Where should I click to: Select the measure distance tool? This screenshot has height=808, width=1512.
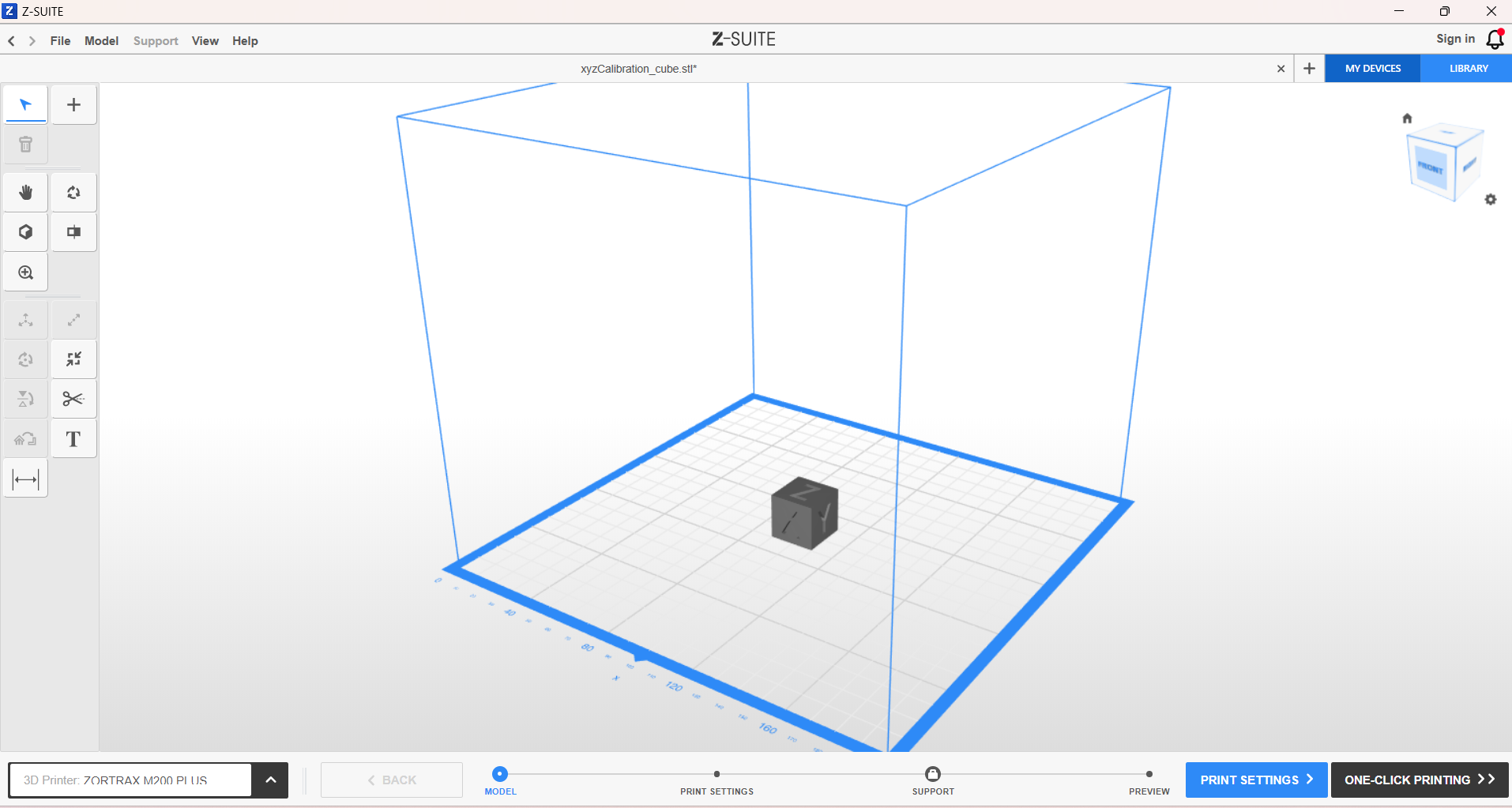point(26,479)
